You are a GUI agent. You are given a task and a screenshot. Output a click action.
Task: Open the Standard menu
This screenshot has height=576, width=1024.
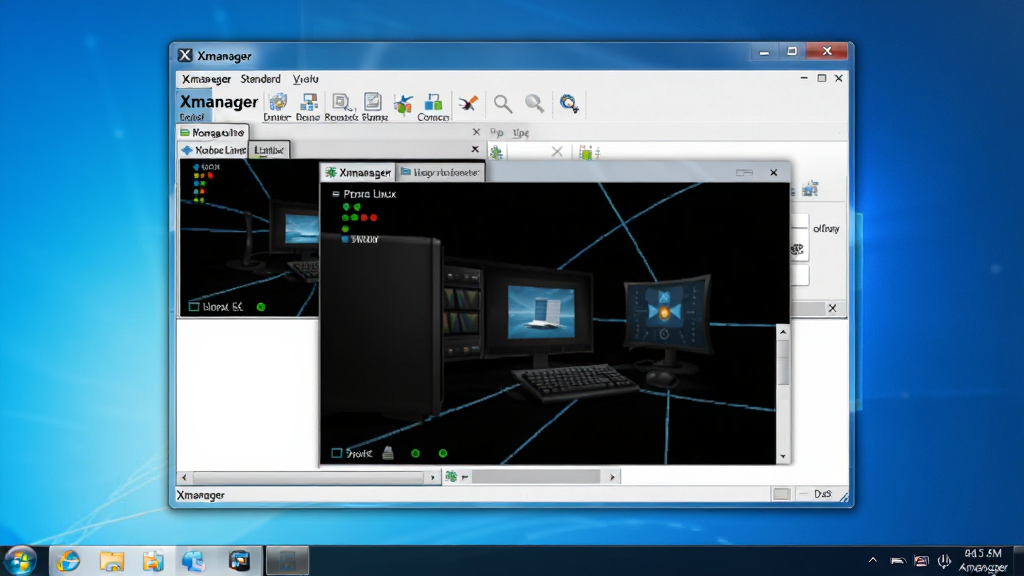click(260, 79)
